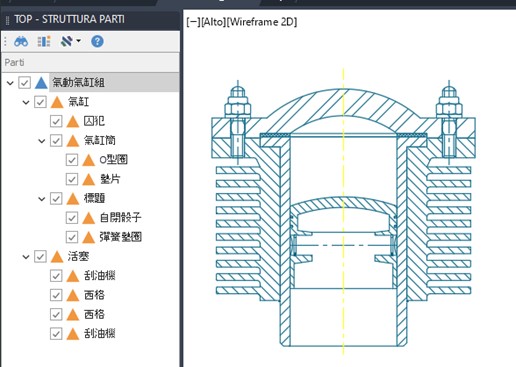
Task: Select the blue triangle root assembly icon
Action: point(41,82)
